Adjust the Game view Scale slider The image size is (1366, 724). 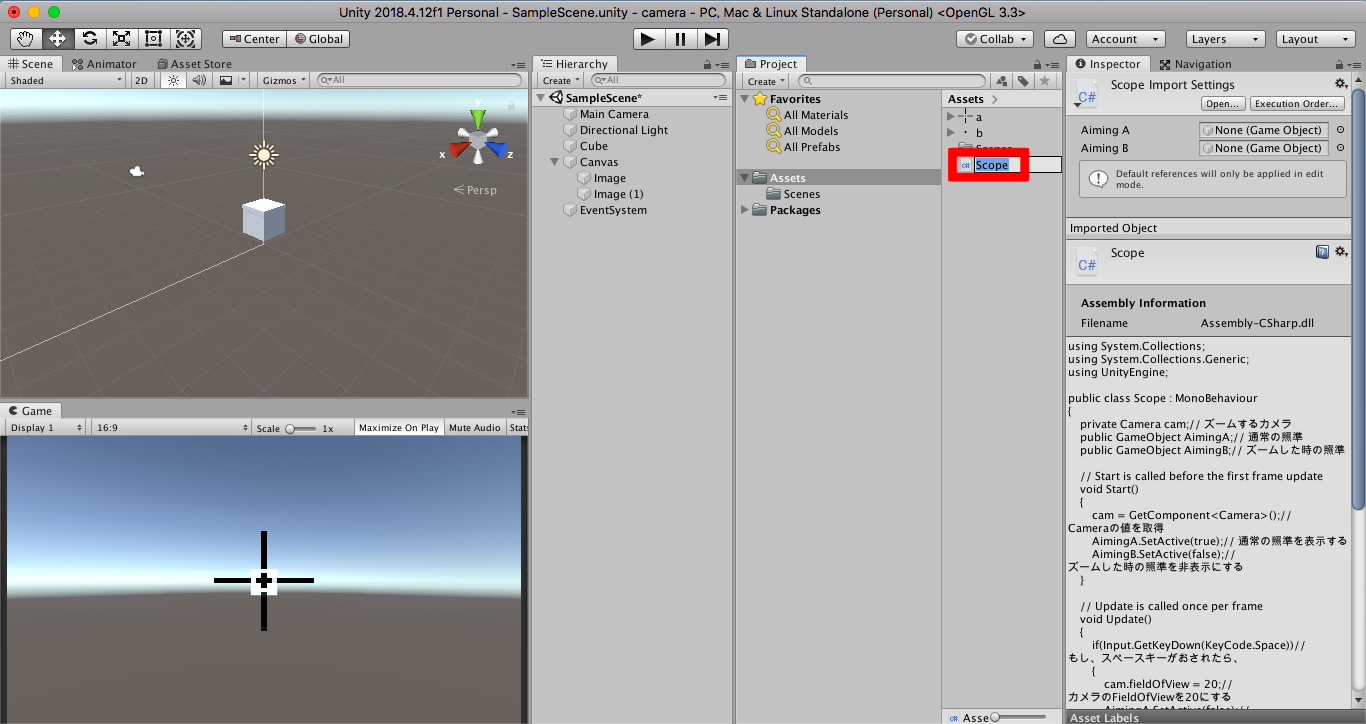pyautogui.click(x=300, y=428)
